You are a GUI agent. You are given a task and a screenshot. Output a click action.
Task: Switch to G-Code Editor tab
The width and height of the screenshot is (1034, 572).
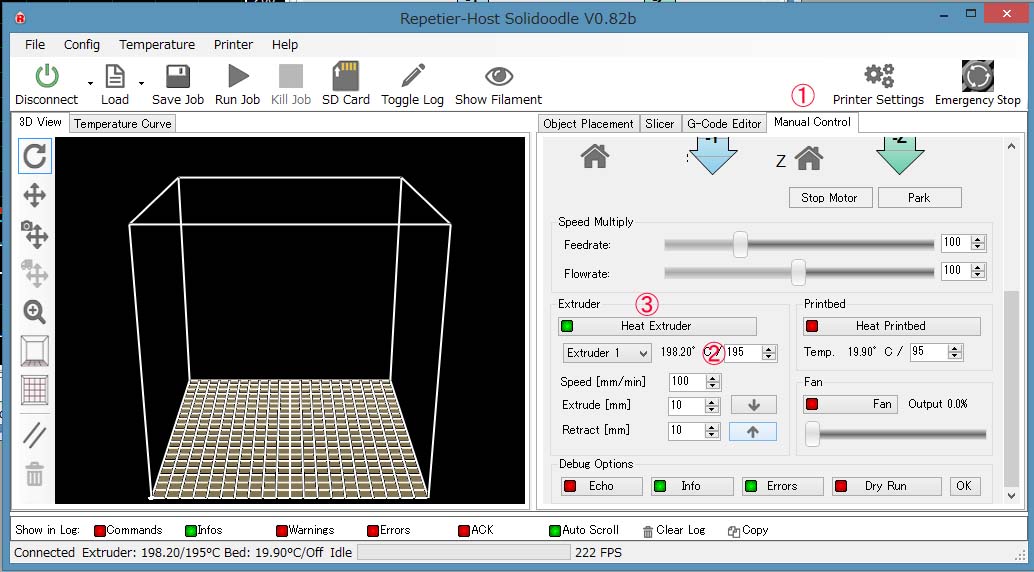point(724,124)
